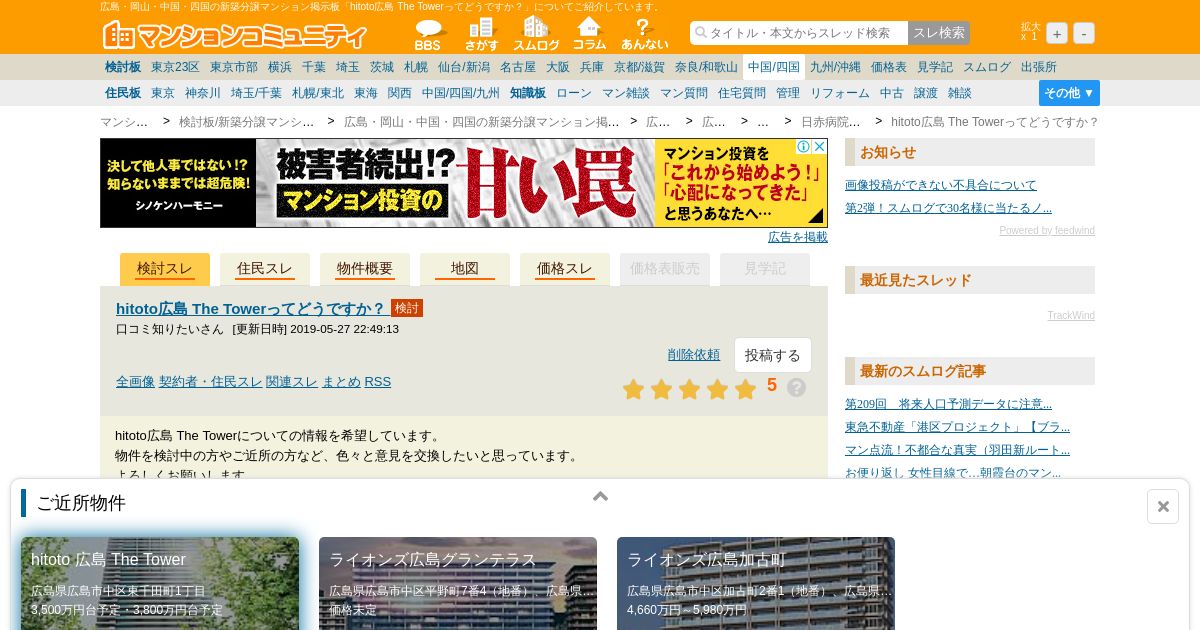Open the あんない question icon
The image size is (1200, 630).
(644, 34)
